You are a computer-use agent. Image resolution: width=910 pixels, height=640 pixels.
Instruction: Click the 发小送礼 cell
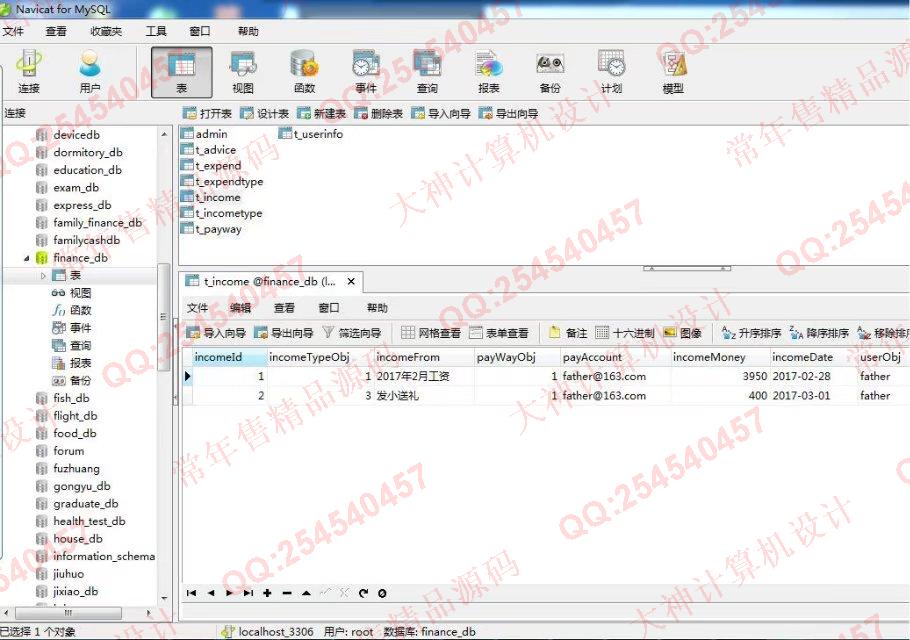click(x=424, y=396)
